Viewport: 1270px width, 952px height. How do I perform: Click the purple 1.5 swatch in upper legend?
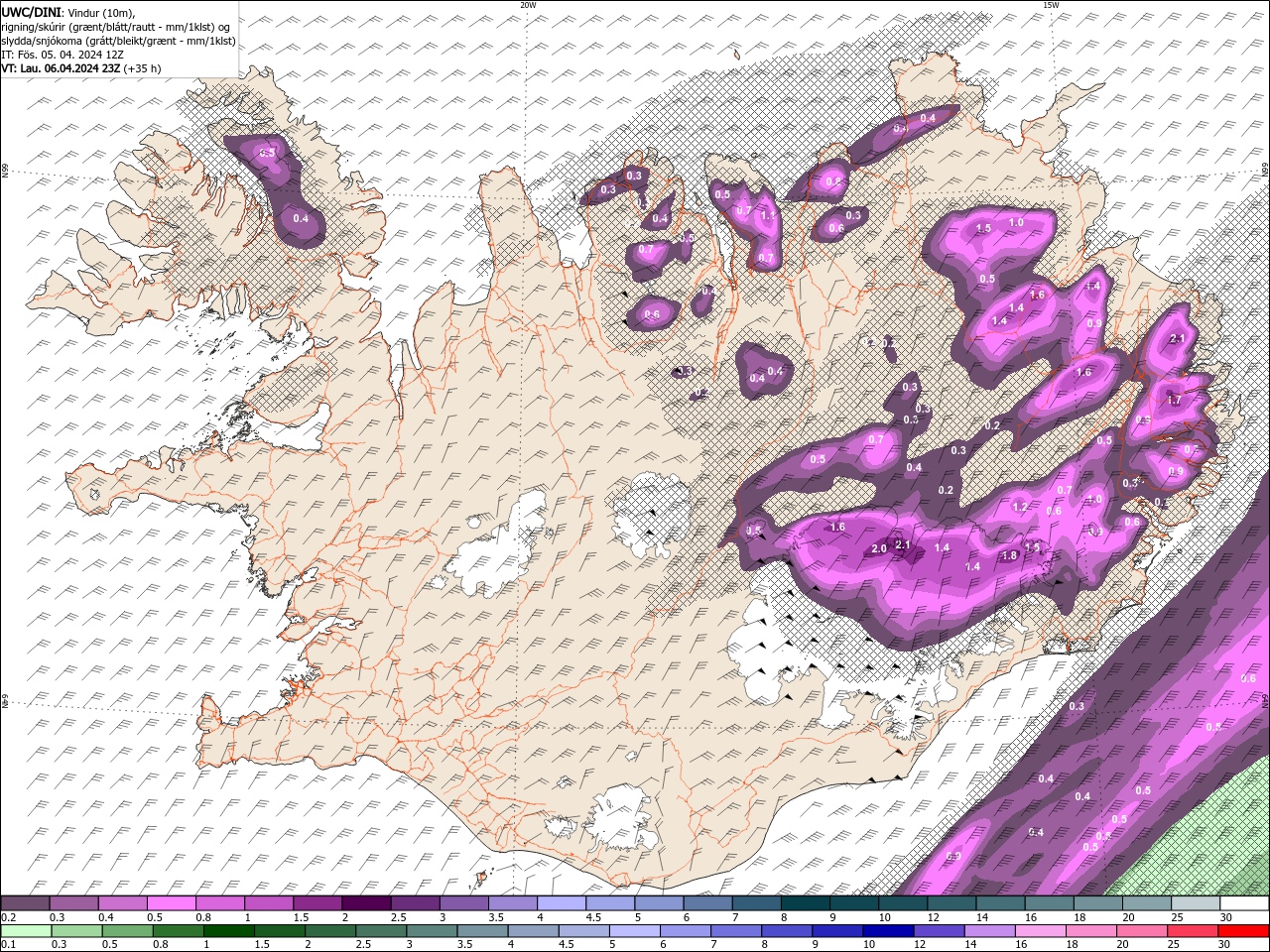pyautogui.click(x=317, y=903)
